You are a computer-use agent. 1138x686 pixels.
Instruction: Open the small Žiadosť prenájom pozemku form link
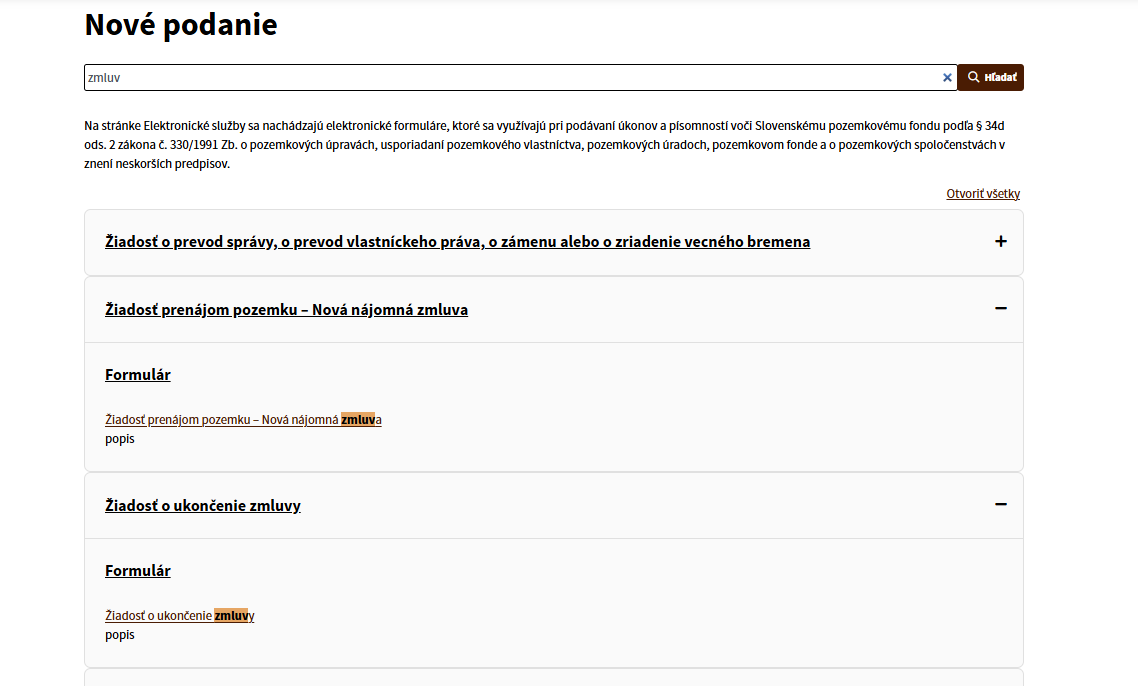222,420
